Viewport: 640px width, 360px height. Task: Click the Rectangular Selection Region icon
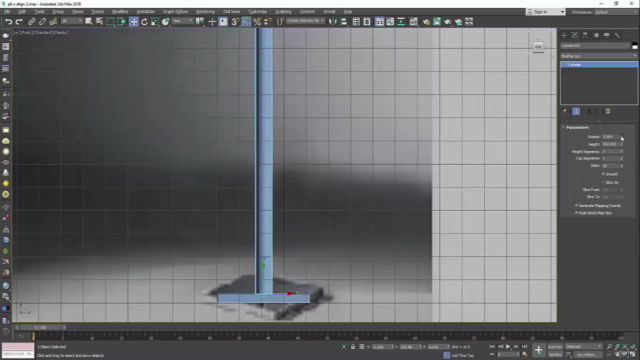click(x=110, y=22)
